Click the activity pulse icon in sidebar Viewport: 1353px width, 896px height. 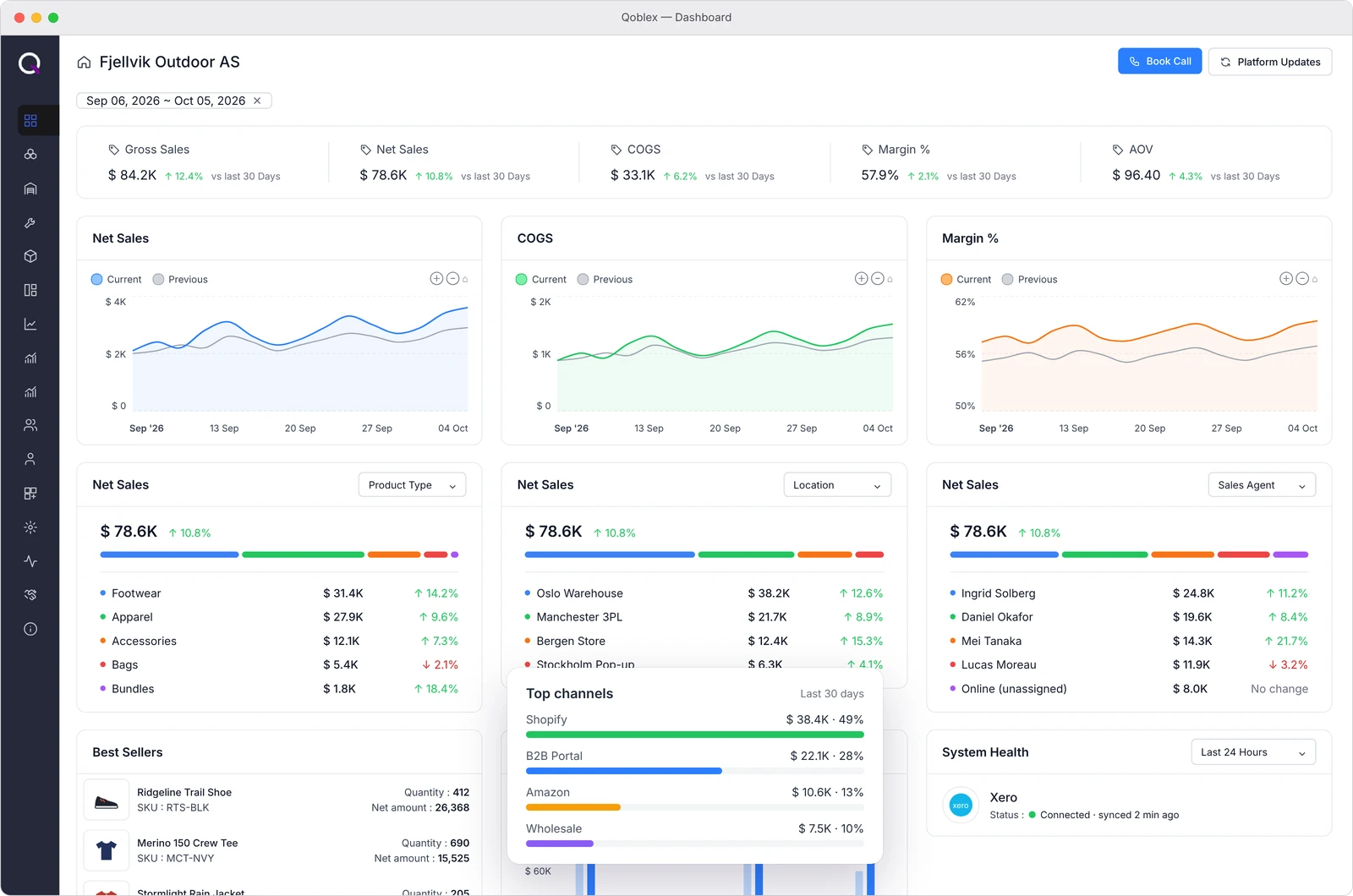(30, 561)
